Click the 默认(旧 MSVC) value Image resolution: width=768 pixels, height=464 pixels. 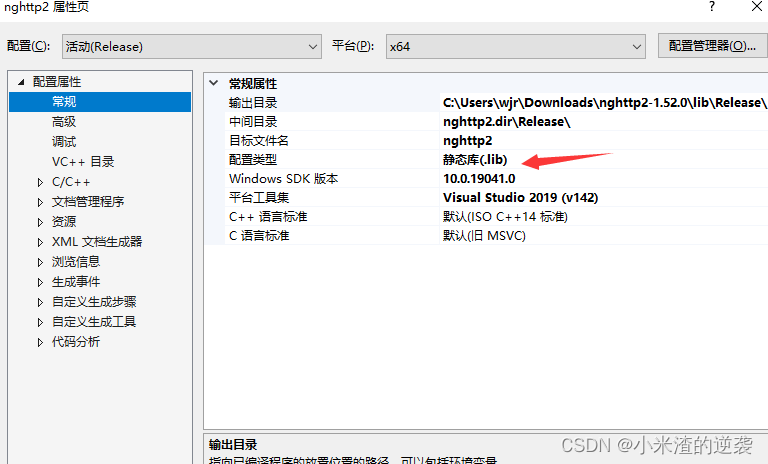[x=484, y=236]
